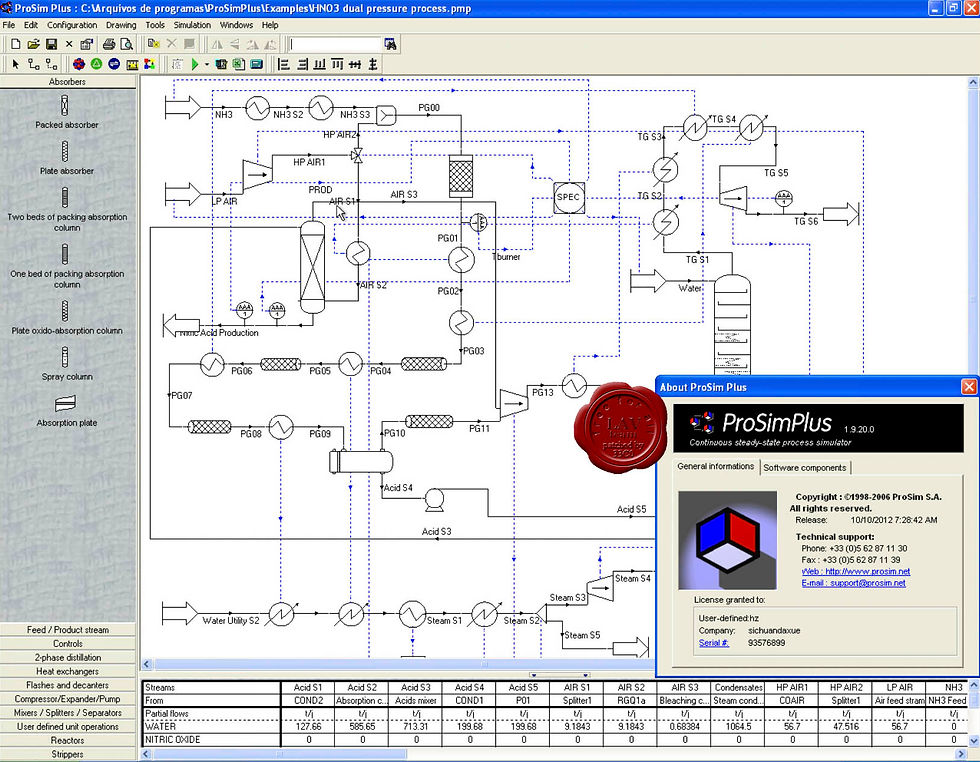Open the File menu
980x762 pixels.
9,25
